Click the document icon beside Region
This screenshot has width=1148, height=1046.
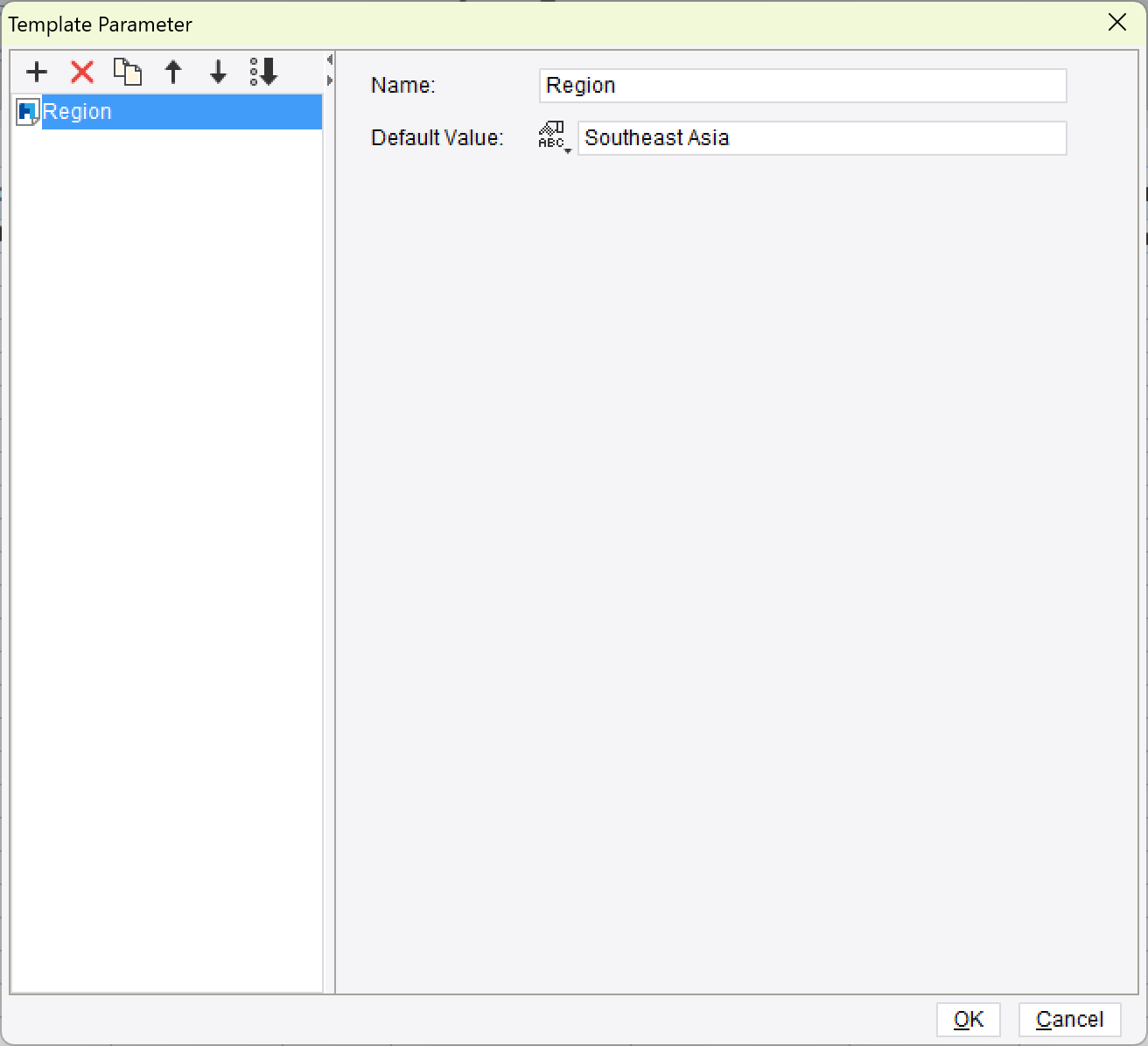tap(27, 111)
